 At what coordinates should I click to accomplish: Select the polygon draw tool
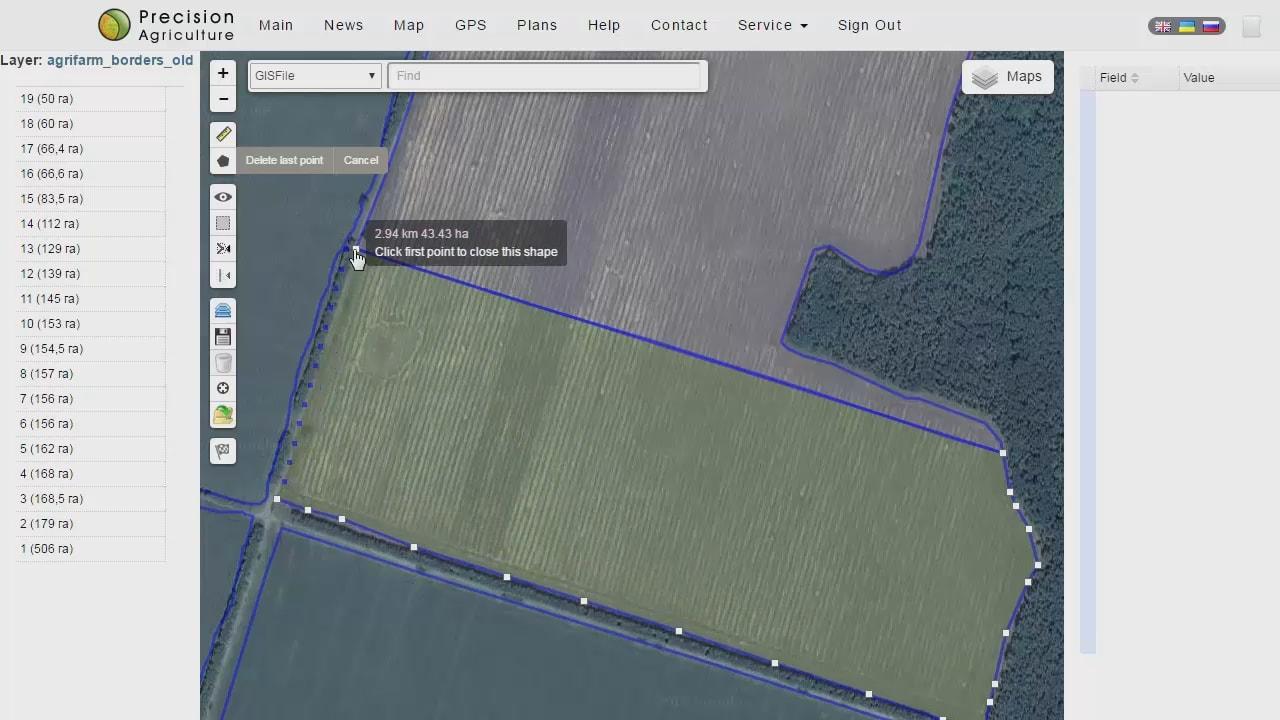click(x=223, y=161)
